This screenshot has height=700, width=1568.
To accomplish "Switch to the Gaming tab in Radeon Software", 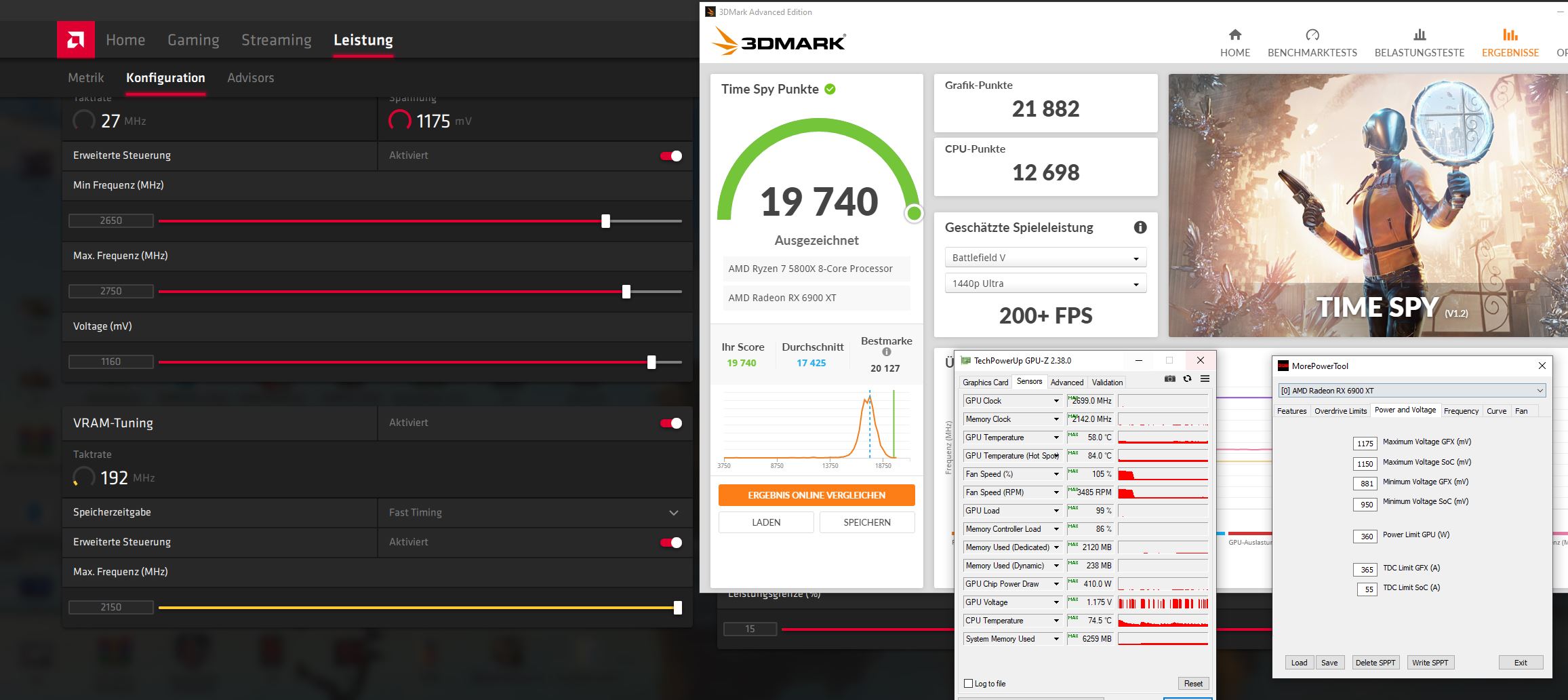I will coord(193,40).
